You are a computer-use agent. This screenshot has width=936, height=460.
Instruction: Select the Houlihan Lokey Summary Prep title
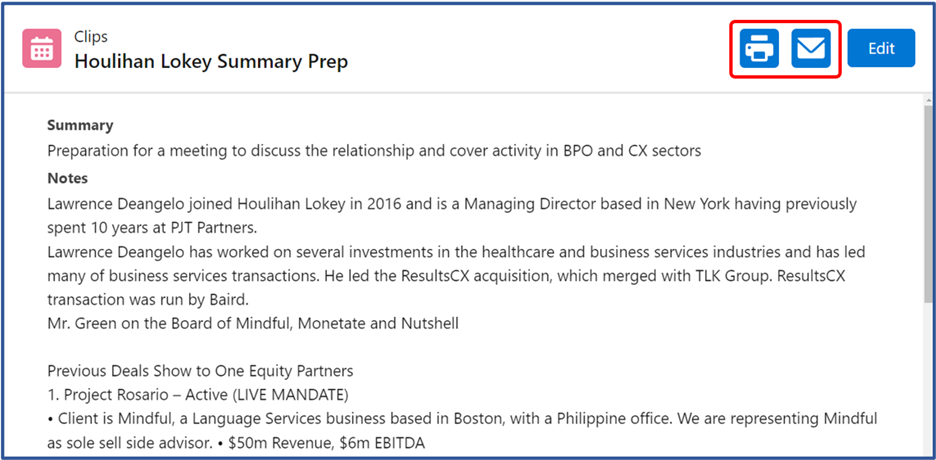pos(211,61)
